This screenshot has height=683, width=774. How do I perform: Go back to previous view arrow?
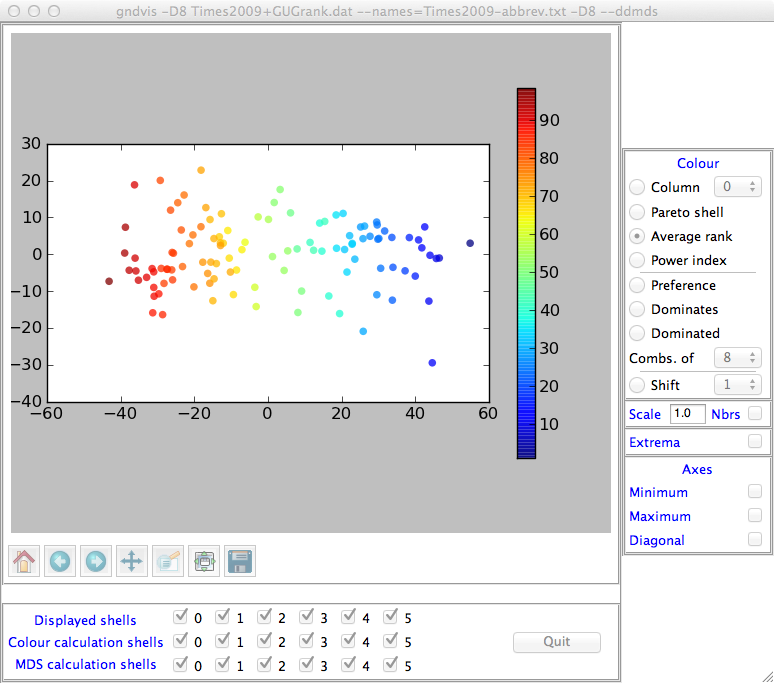[60, 561]
